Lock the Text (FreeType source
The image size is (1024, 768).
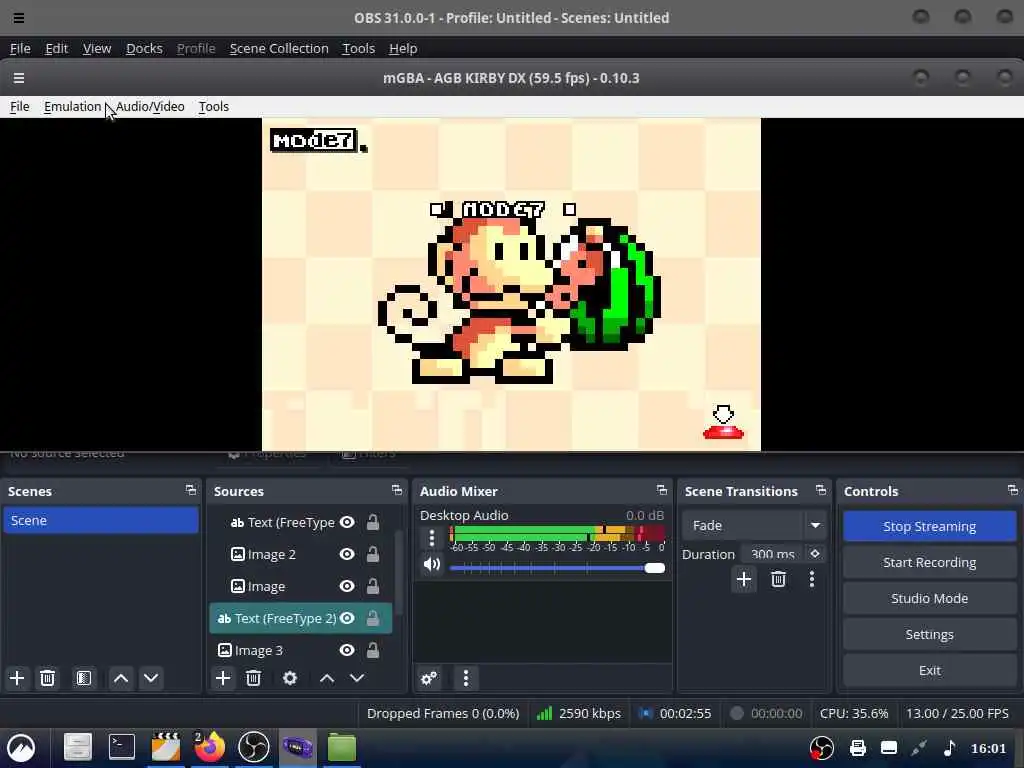(372, 522)
